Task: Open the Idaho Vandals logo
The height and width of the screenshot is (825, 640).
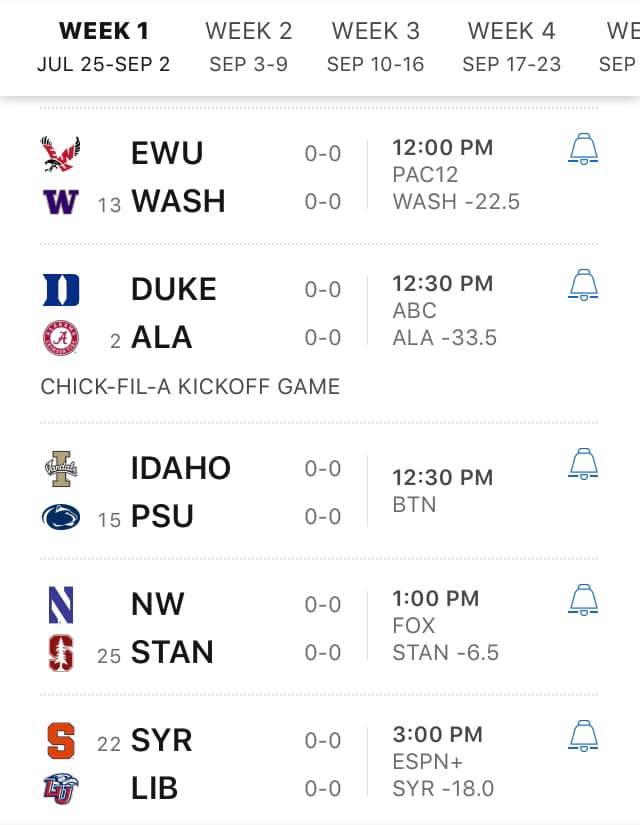Action: point(61,468)
